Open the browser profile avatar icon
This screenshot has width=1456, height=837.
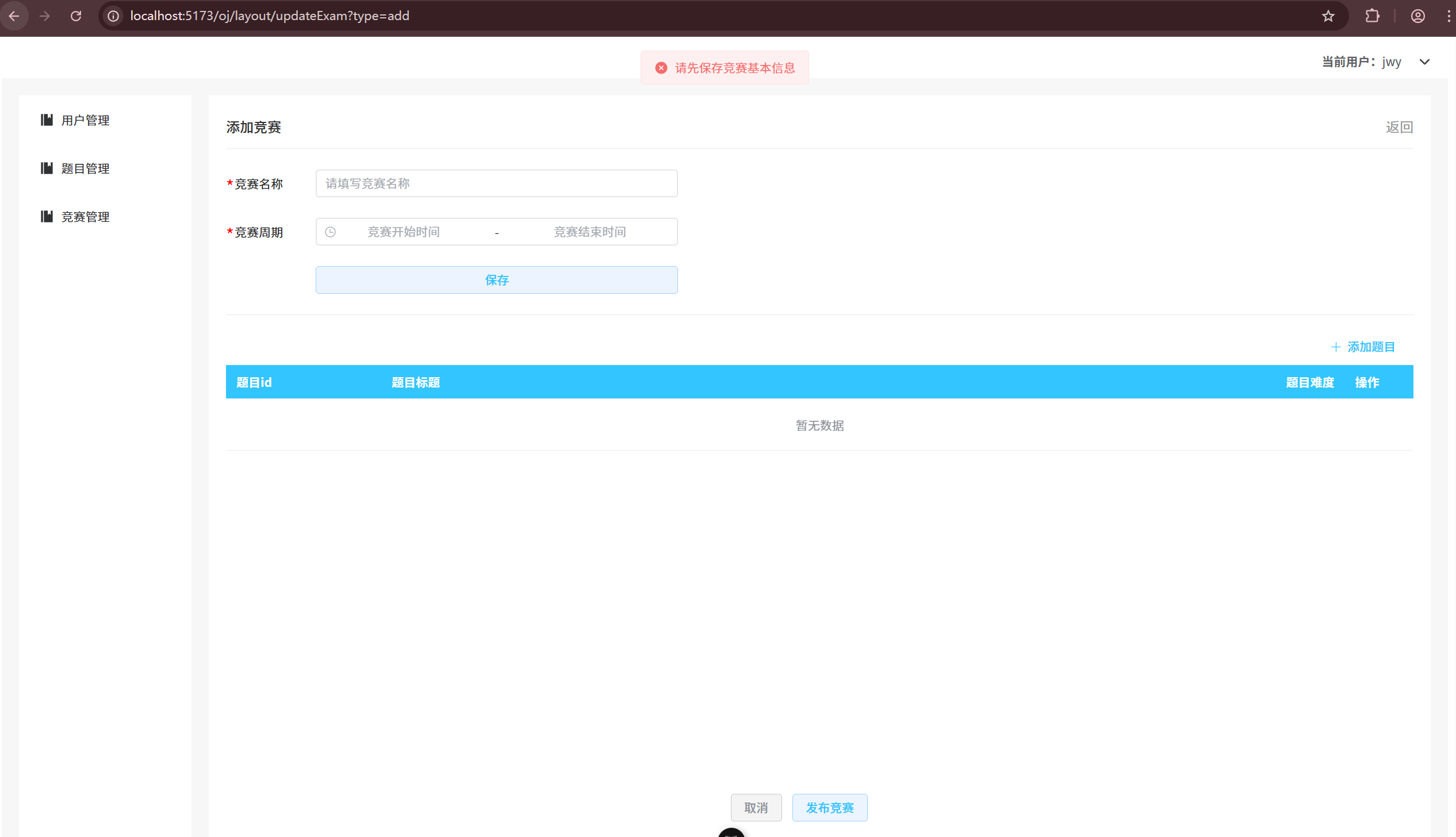click(x=1417, y=16)
